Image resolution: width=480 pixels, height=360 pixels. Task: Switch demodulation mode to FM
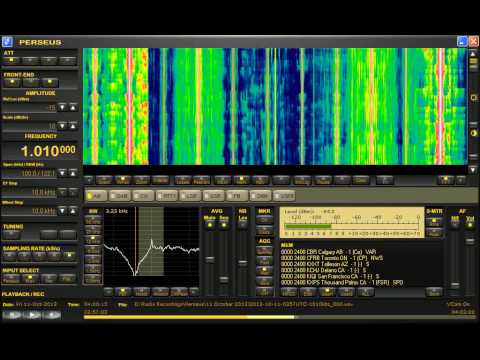point(237,196)
